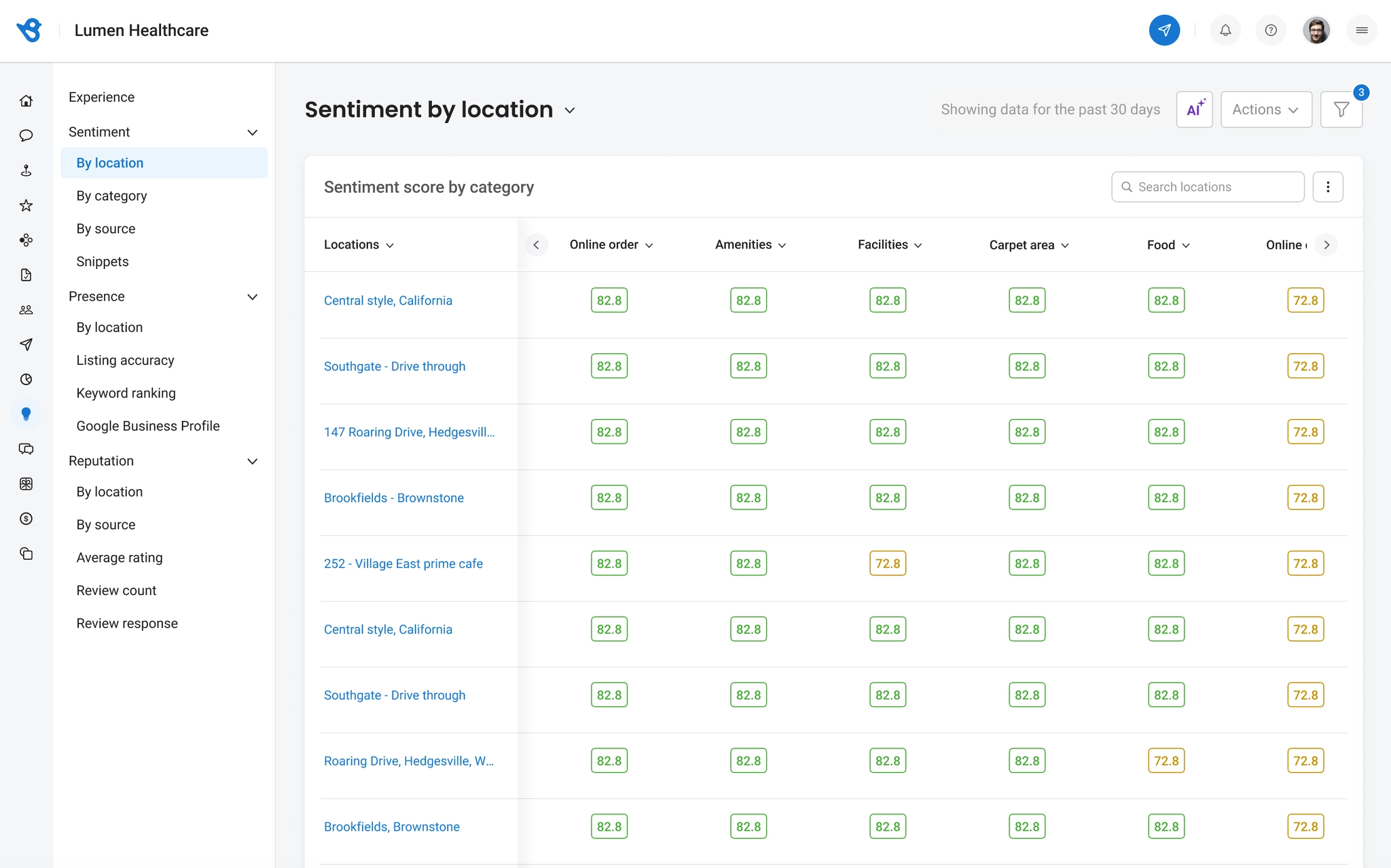Click the lightbulb insights icon in sidebar
Image resolution: width=1391 pixels, height=868 pixels.
pyautogui.click(x=26, y=414)
